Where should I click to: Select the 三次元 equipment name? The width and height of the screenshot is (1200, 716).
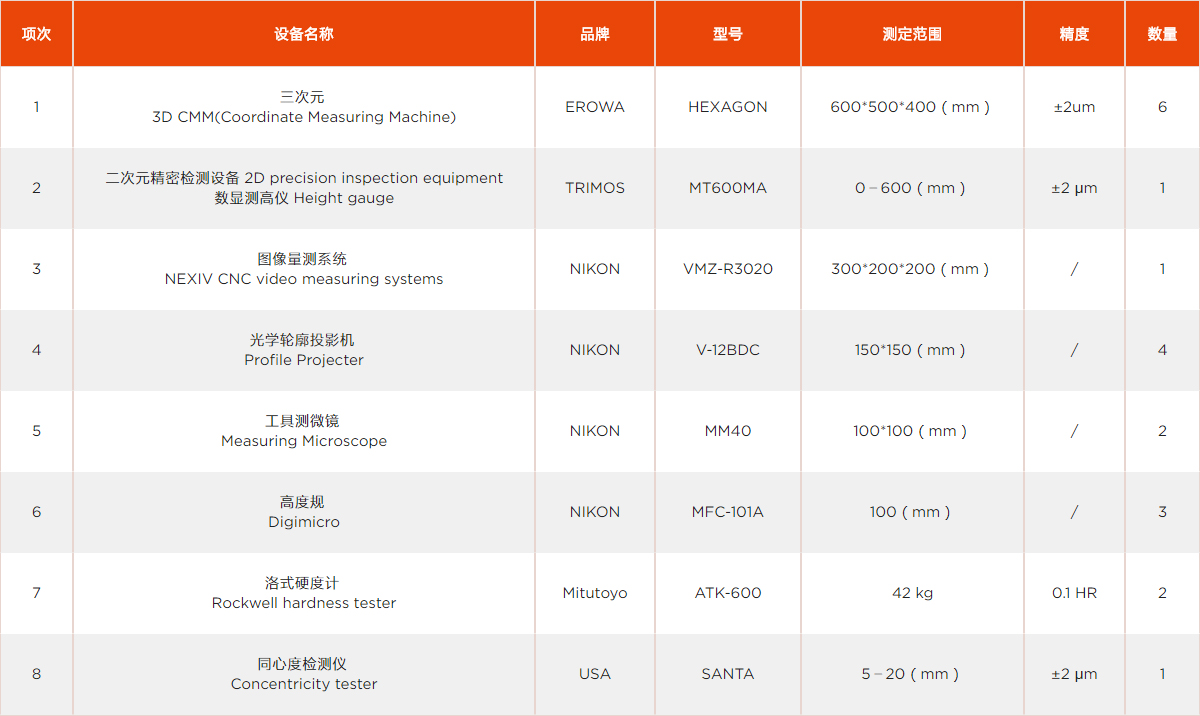click(303, 97)
